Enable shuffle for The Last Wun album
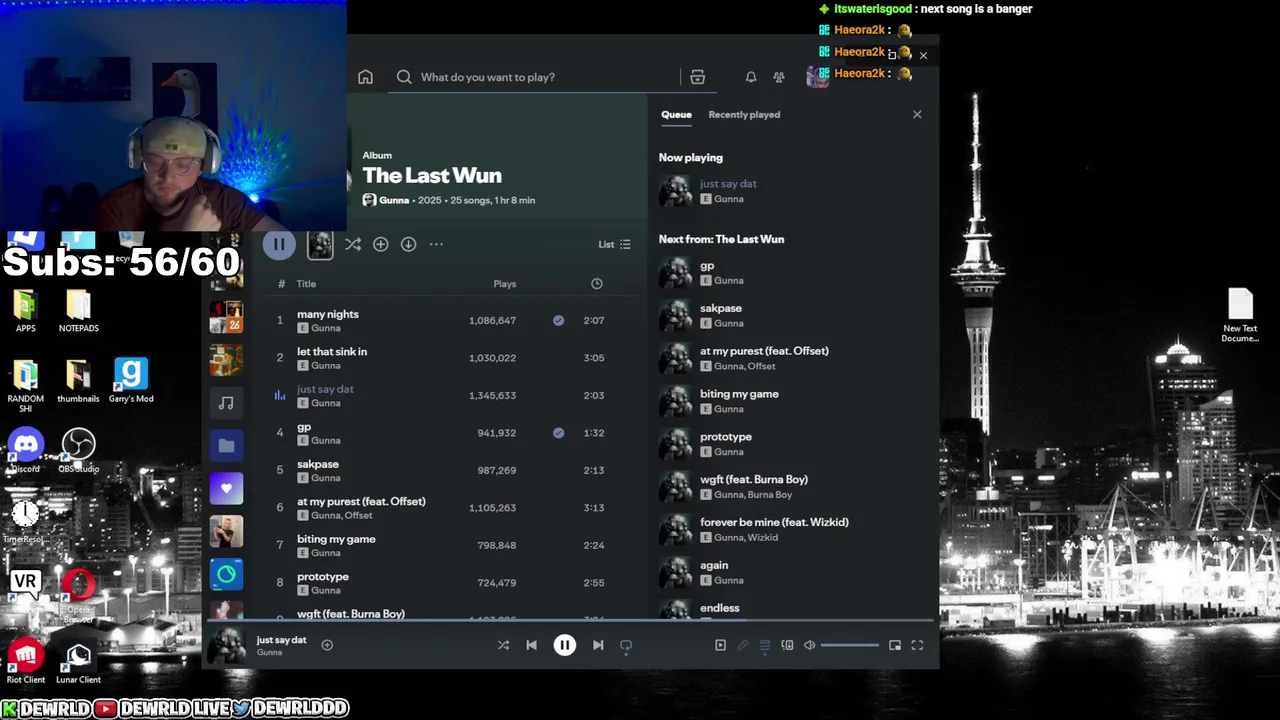The image size is (1280, 720). 353,244
